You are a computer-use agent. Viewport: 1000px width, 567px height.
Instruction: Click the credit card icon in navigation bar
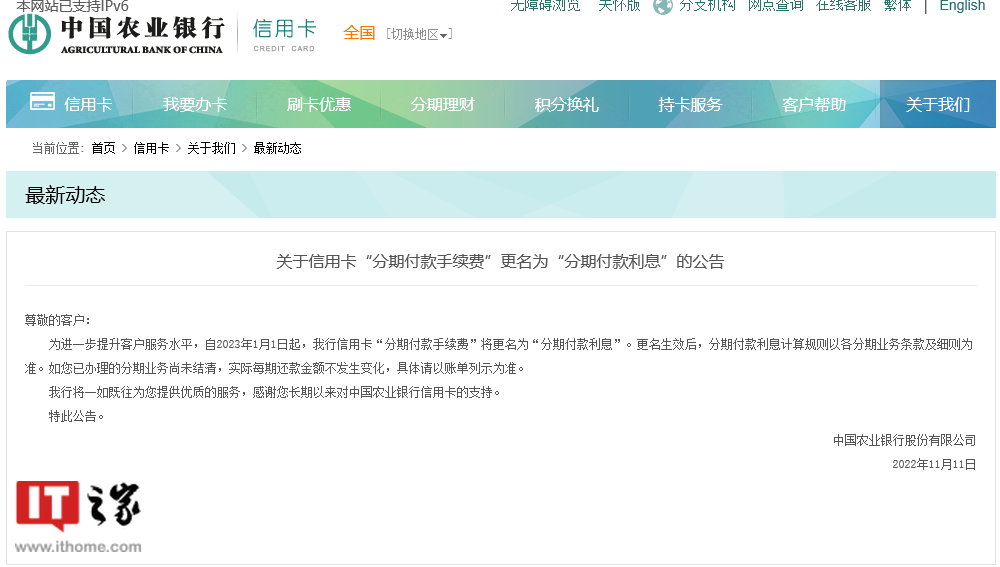tap(42, 101)
